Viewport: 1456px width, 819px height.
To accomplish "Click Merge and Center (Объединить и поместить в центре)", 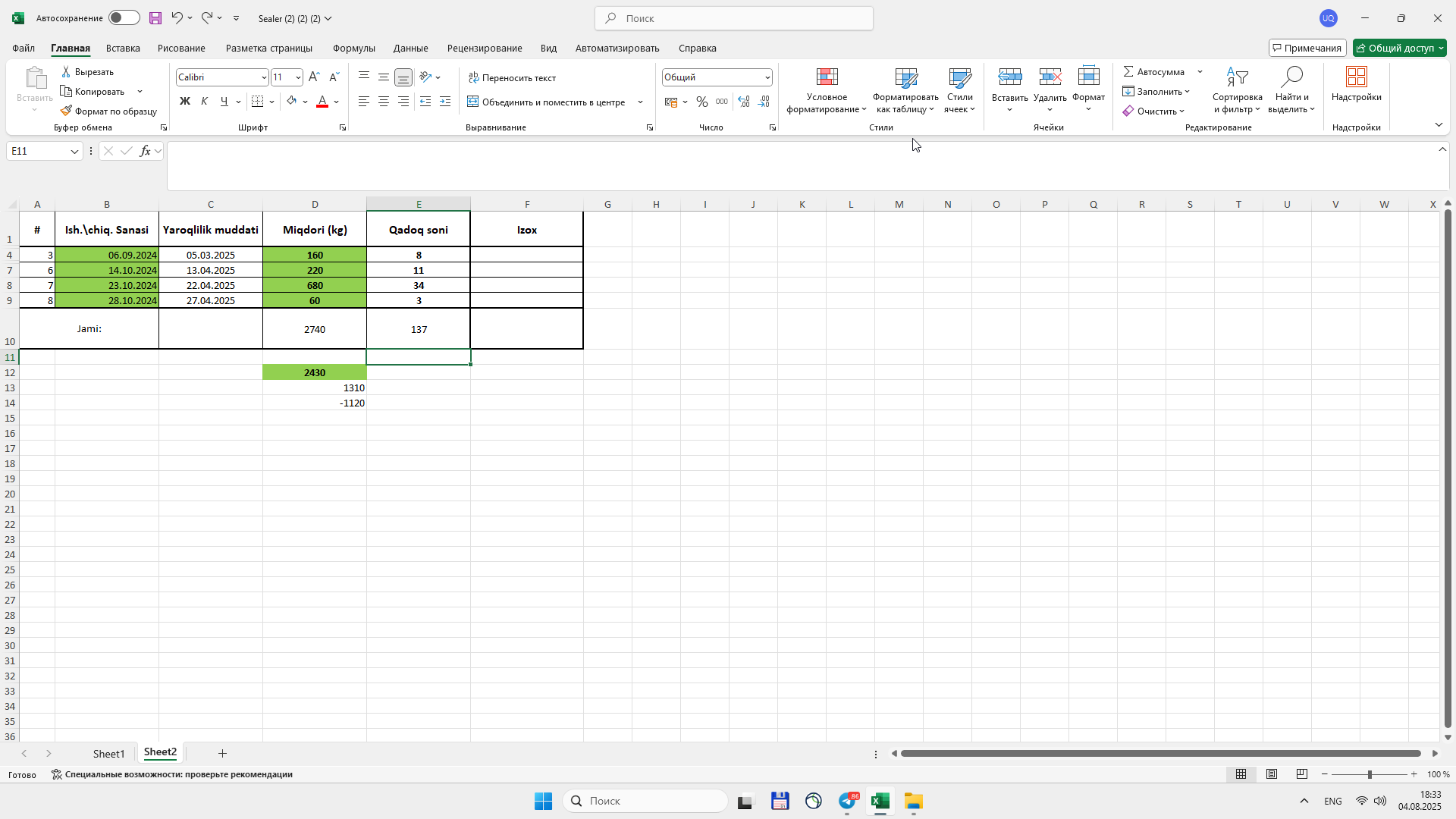I will [x=547, y=102].
